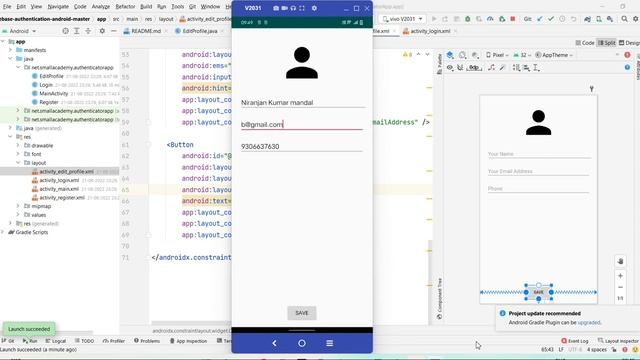Switch to activity_login.xml editor tab
The image size is (640, 360).
click(430, 31)
